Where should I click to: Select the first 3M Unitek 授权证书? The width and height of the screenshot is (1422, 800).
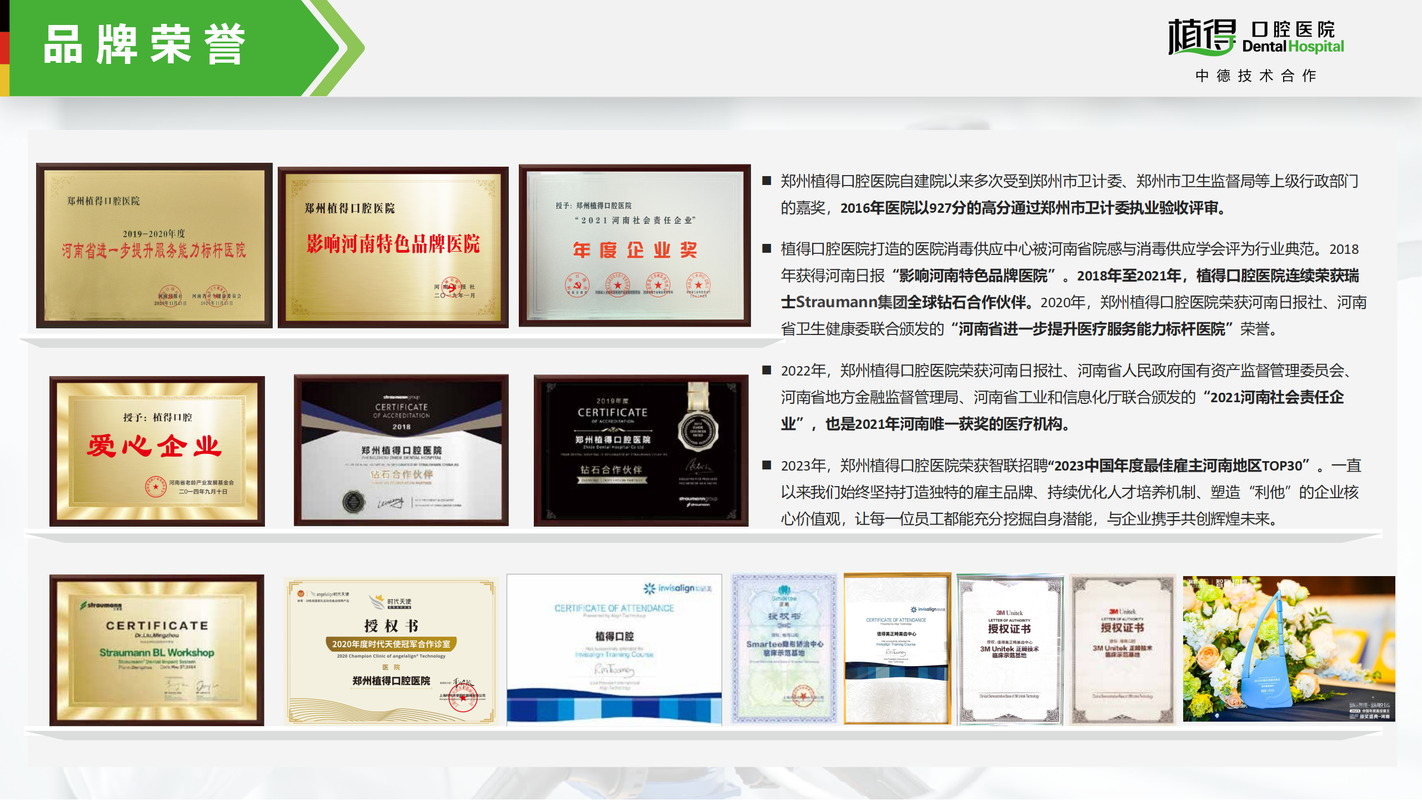pos(1010,649)
